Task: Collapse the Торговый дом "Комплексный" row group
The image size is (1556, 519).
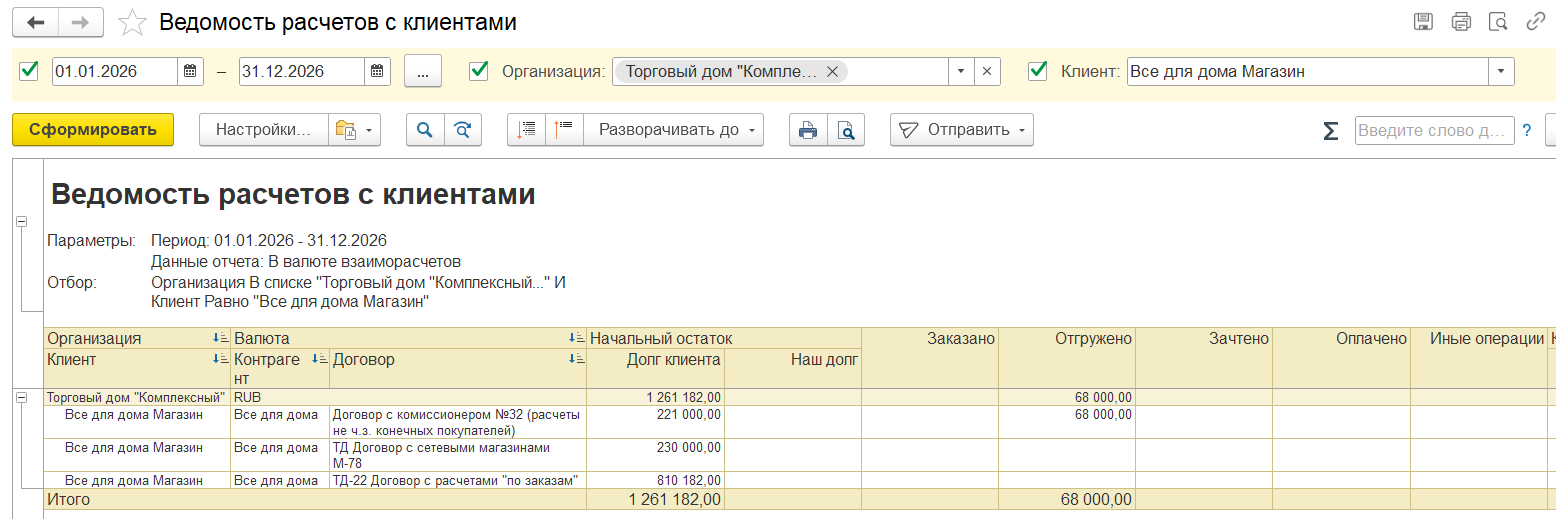Action: tap(22, 397)
